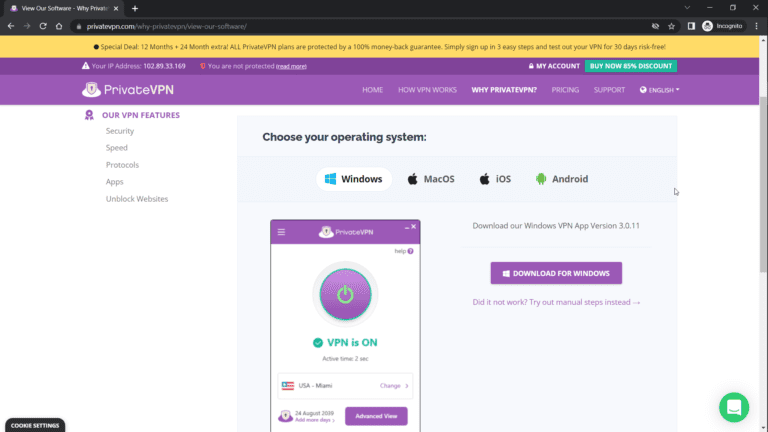Click the hamburger menu in app preview
The image size is (768, 432).
(x=281, y=232)
